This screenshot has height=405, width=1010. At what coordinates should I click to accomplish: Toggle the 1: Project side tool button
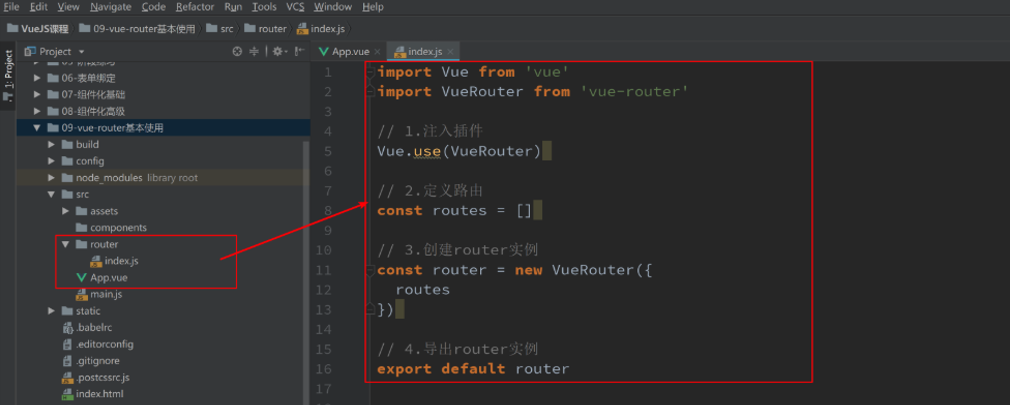[x=8, y=74]
